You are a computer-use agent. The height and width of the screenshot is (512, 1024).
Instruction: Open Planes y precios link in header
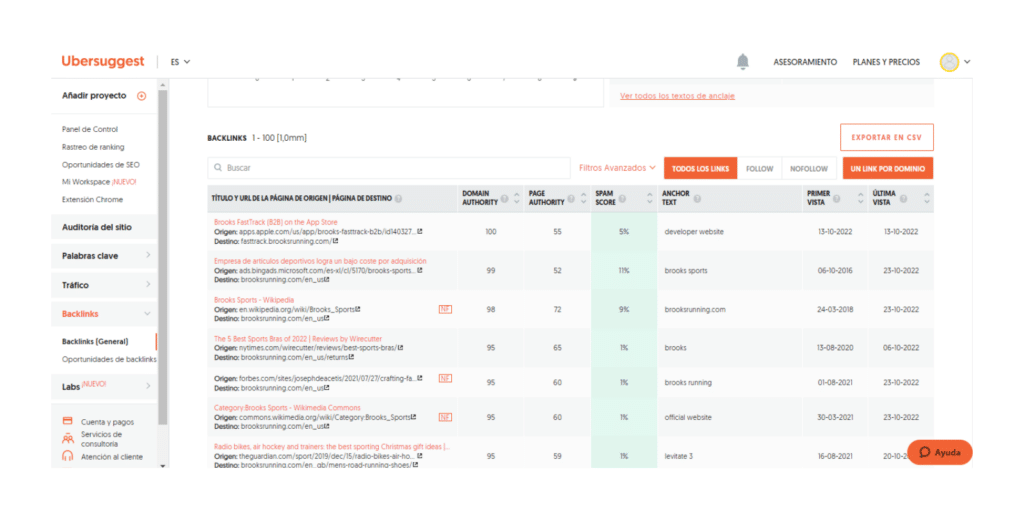point(886,62)
